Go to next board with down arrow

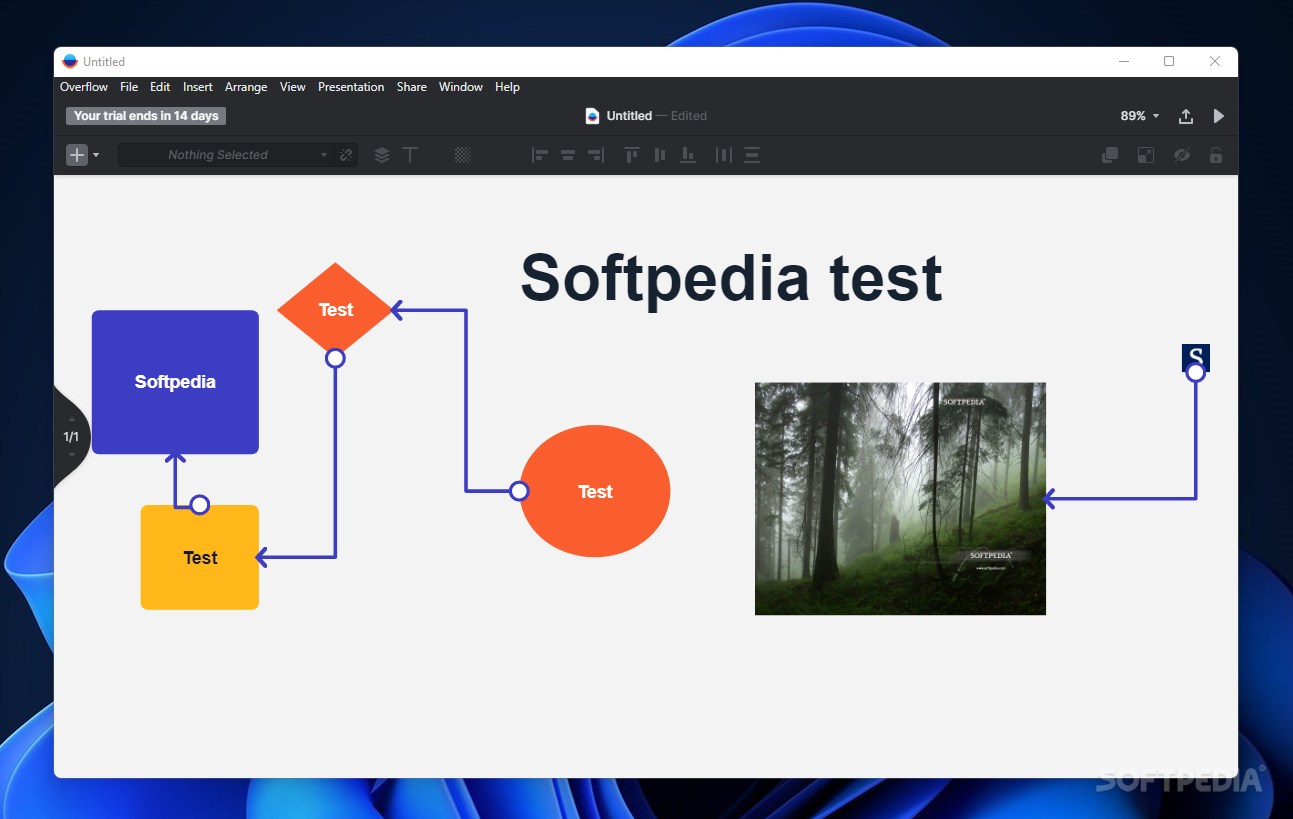[x=72, y=455]
